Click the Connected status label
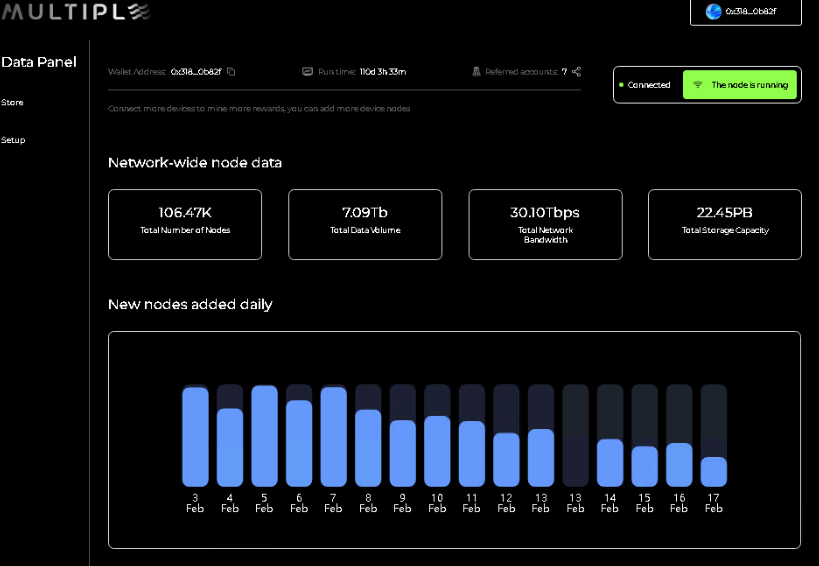Screen dimensions: 819x566 649,85
